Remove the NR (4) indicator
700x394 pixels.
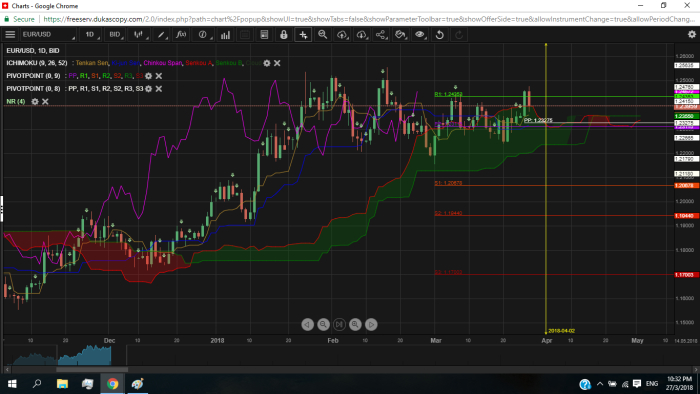(45, 102)
